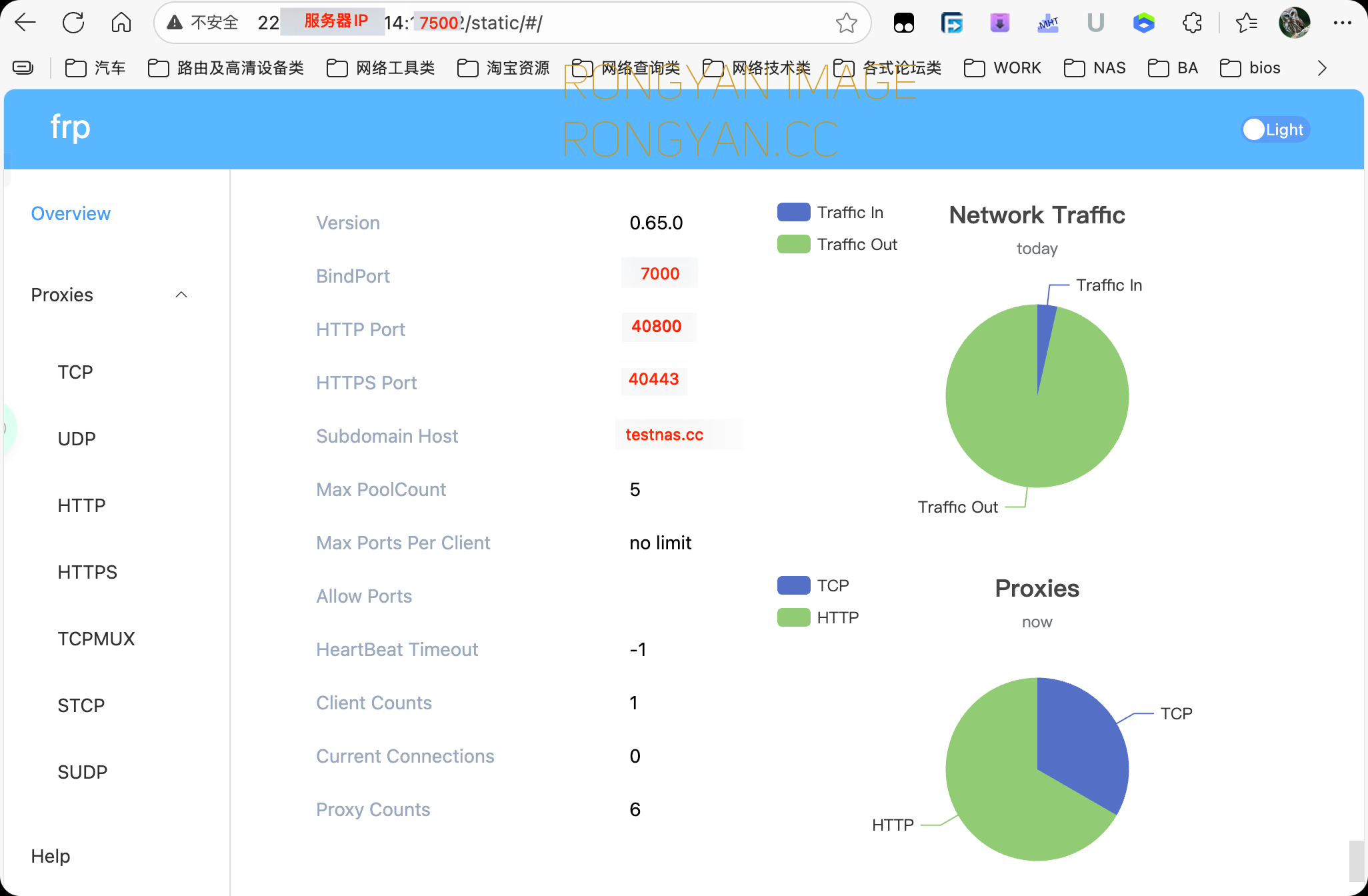The width and height of the screenshot is (1368, 896).
Task: Open the Help sidebar link
Action: click(x=50, y=856)
